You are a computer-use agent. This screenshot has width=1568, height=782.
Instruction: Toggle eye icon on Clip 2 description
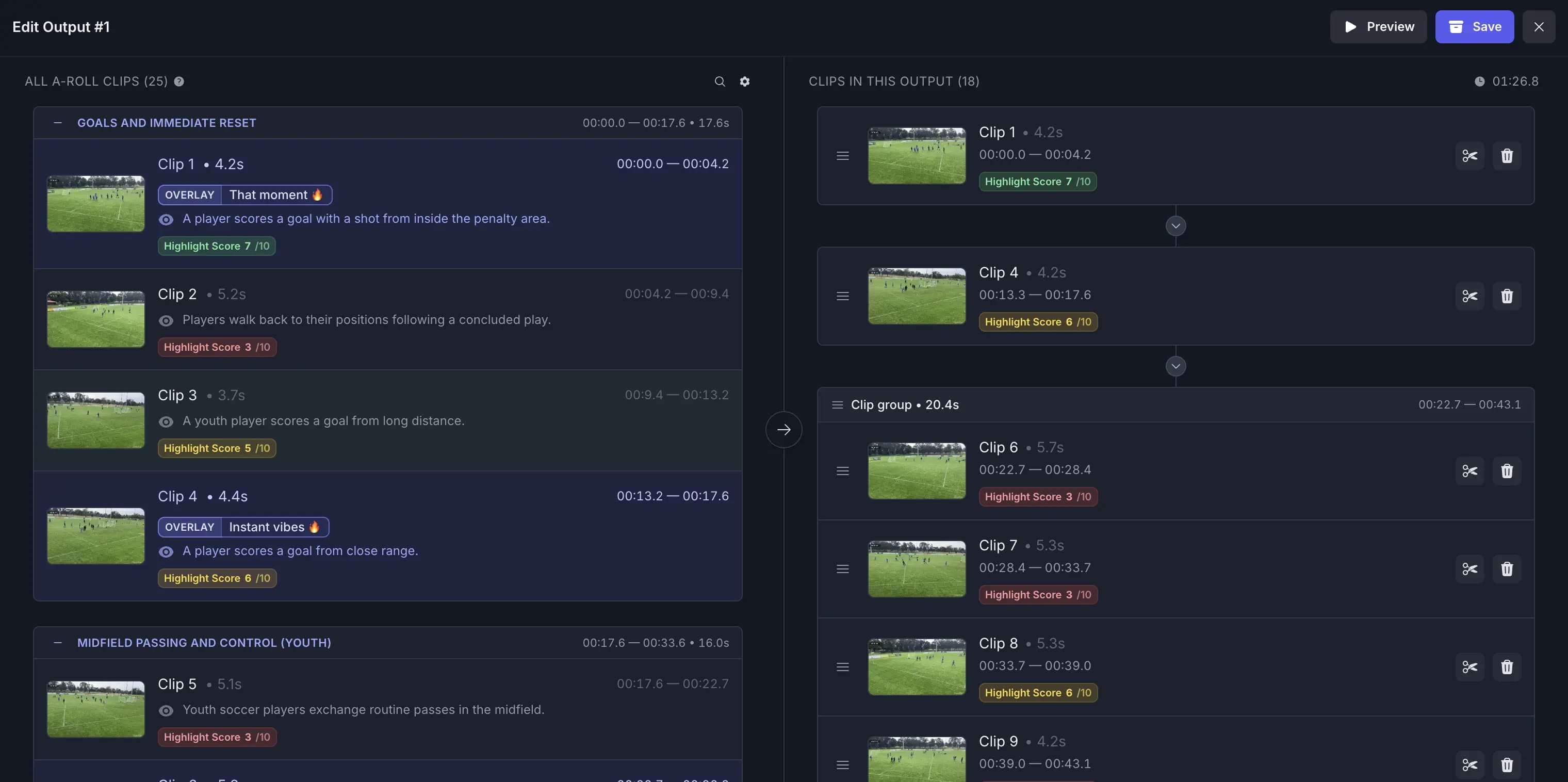tap(166, 321)
